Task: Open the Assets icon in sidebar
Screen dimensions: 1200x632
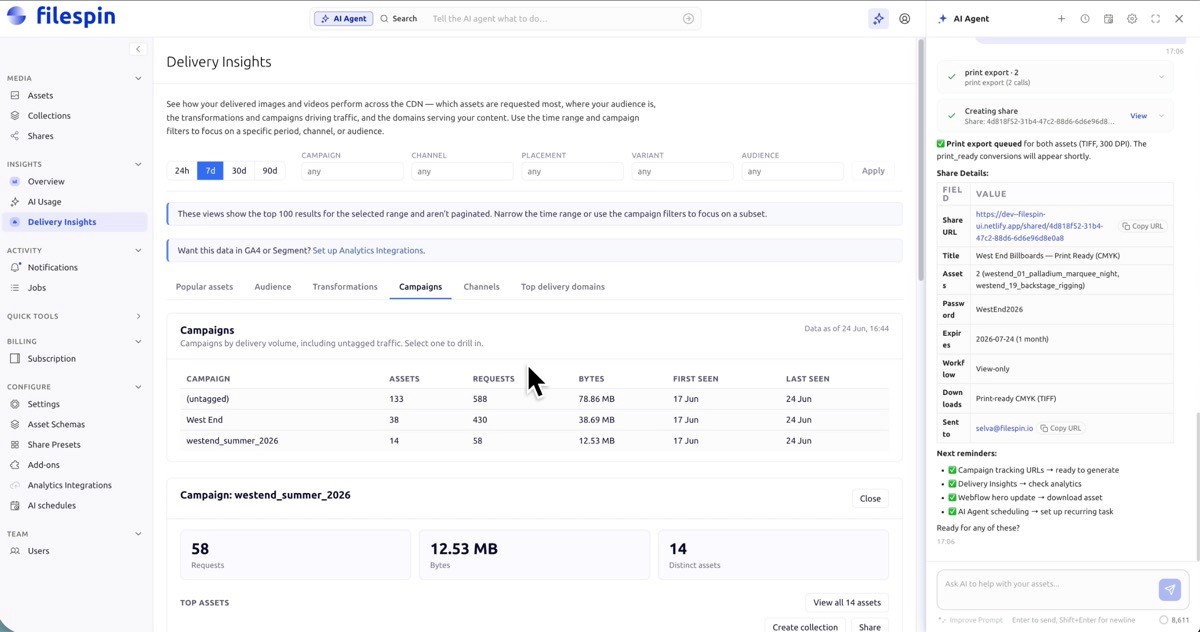Action: coord(15,96)
